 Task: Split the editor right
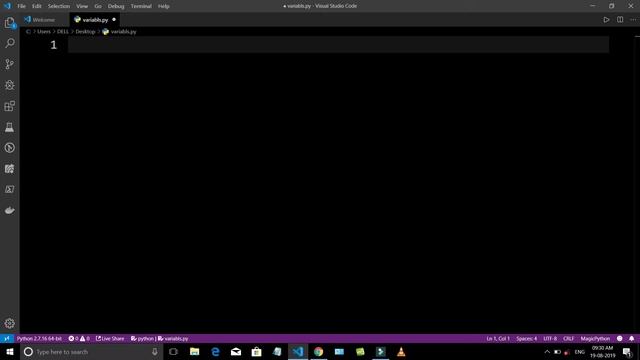click(x=620, y=20)
